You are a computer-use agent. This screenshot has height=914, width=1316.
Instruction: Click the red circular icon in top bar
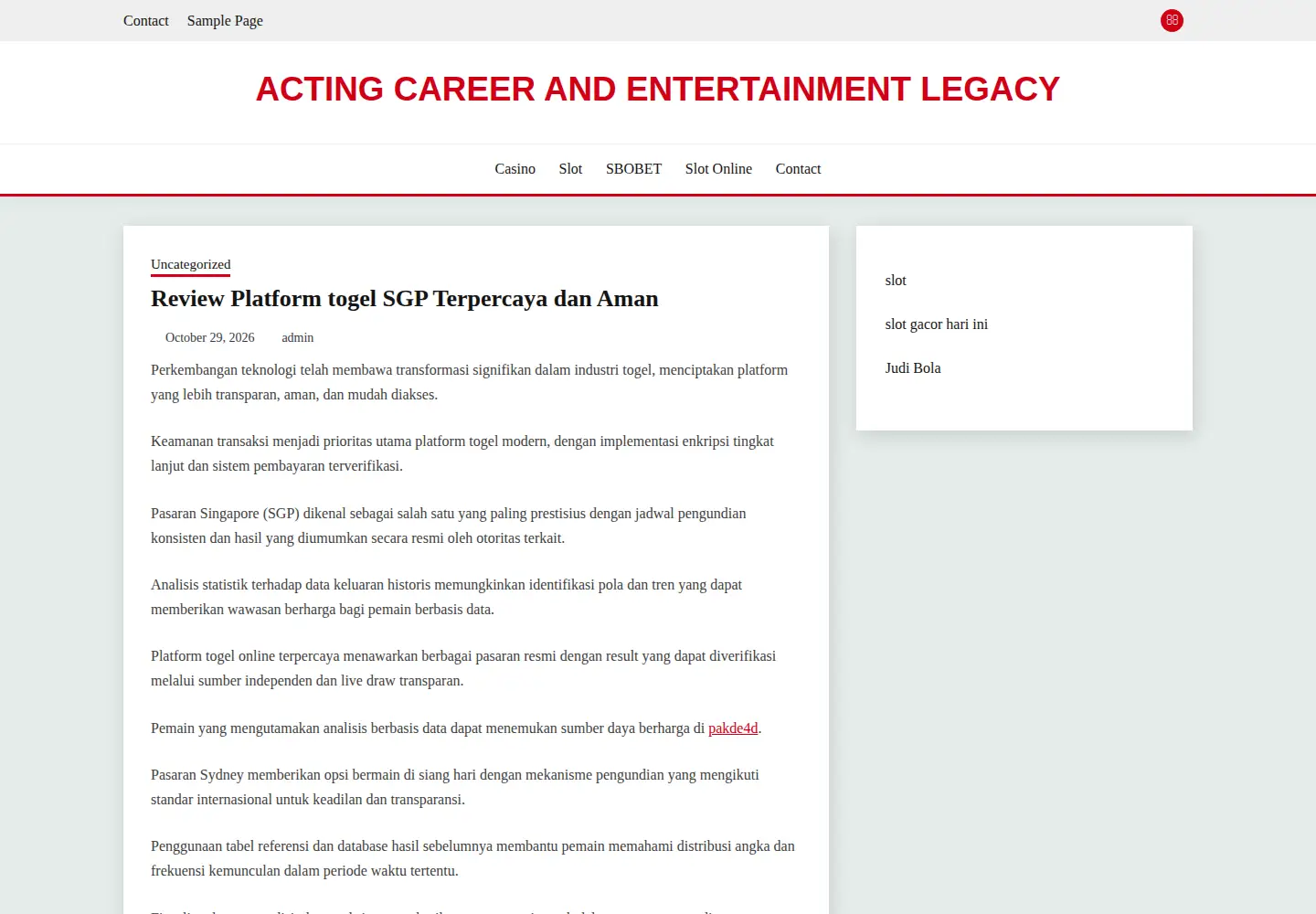[1172, 20]
